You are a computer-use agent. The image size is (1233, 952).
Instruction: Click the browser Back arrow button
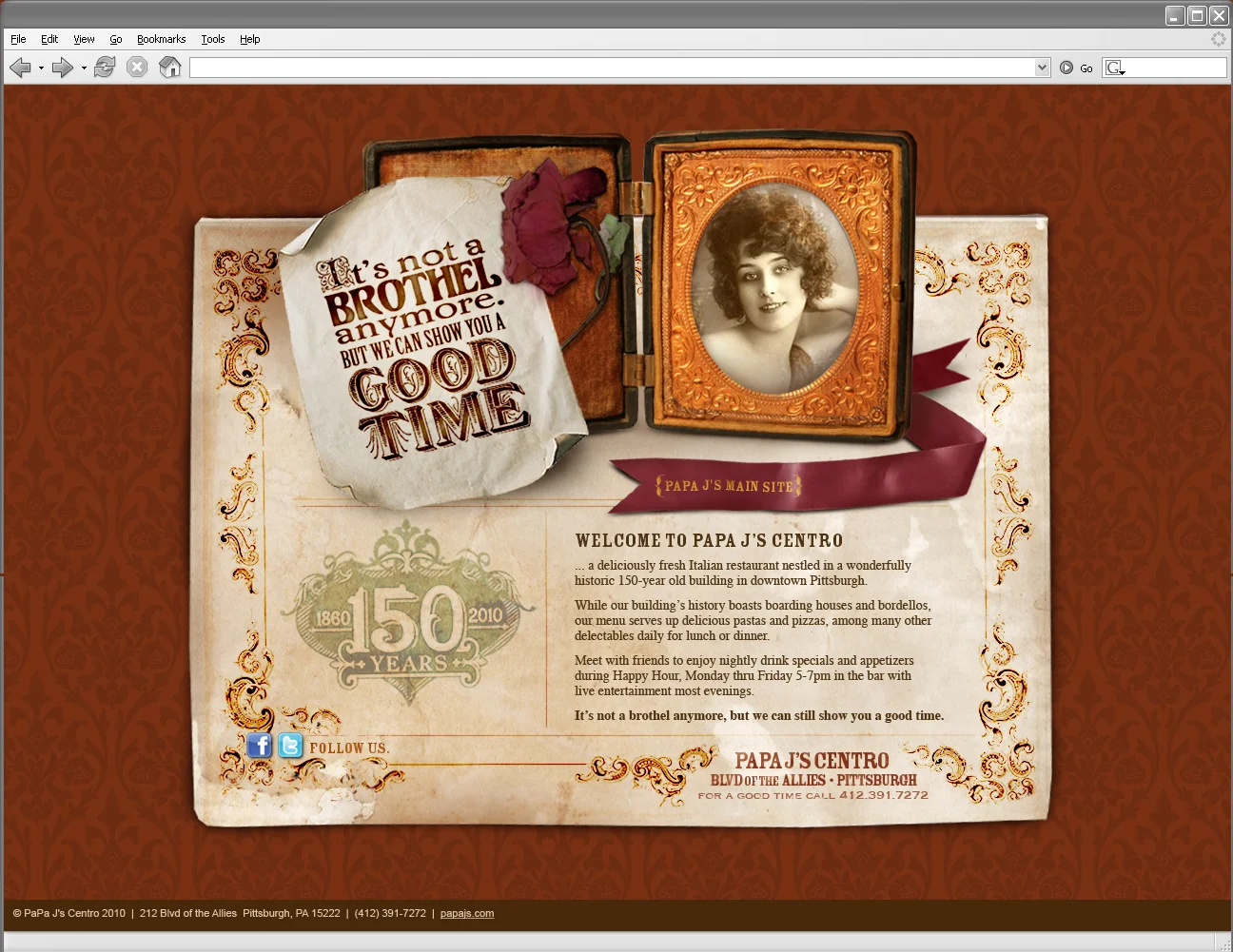pos(20,68)
